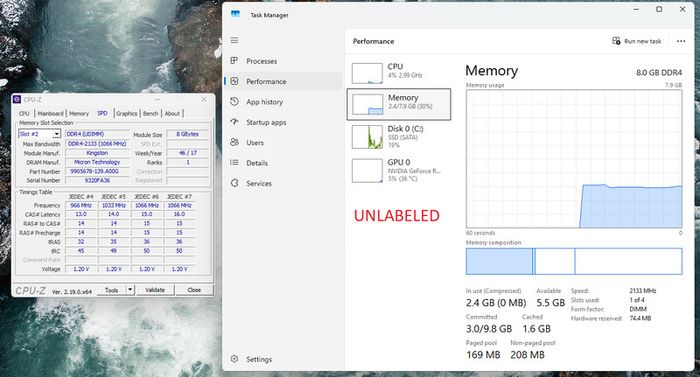The width and height of the screenshot is (700, 377).
Task: Open the Details page
Action: point(257,163)
